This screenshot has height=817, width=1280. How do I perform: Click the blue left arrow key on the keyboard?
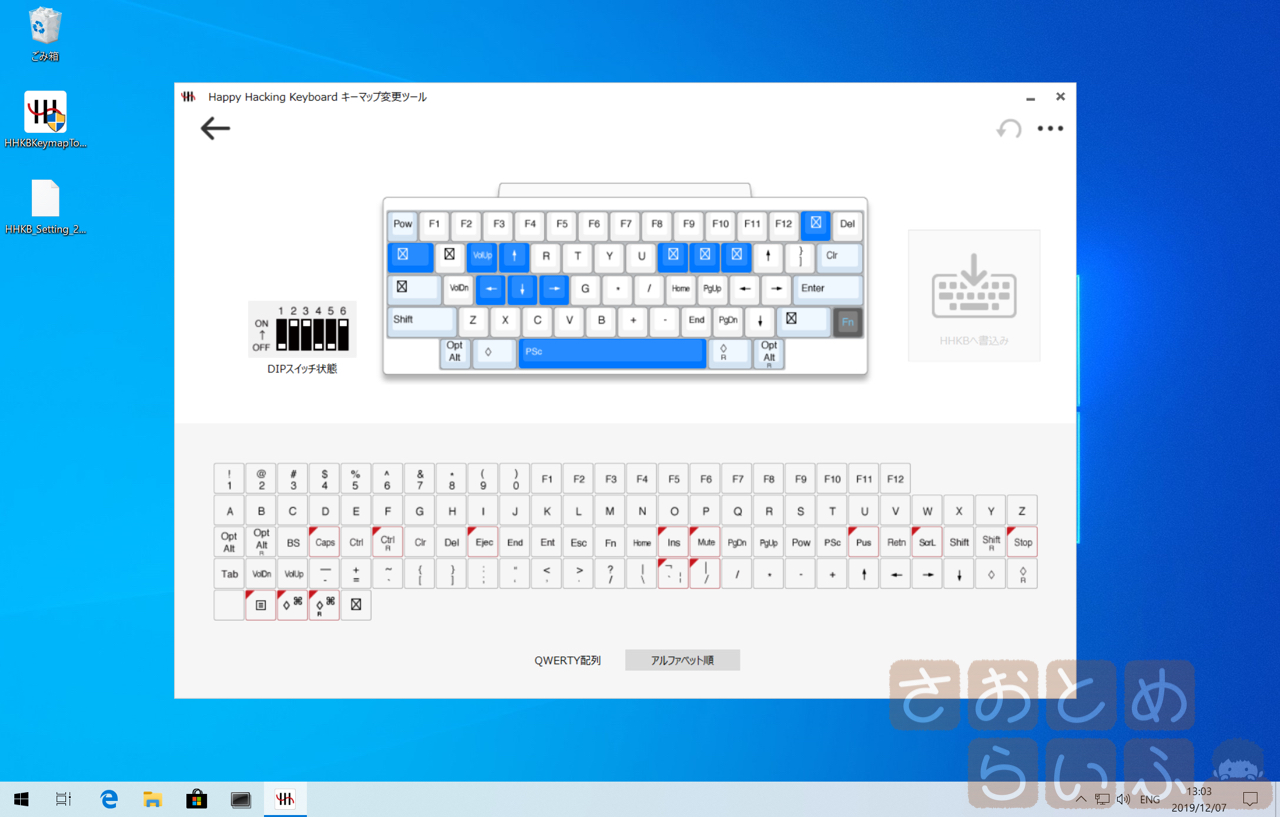(490, 289)
